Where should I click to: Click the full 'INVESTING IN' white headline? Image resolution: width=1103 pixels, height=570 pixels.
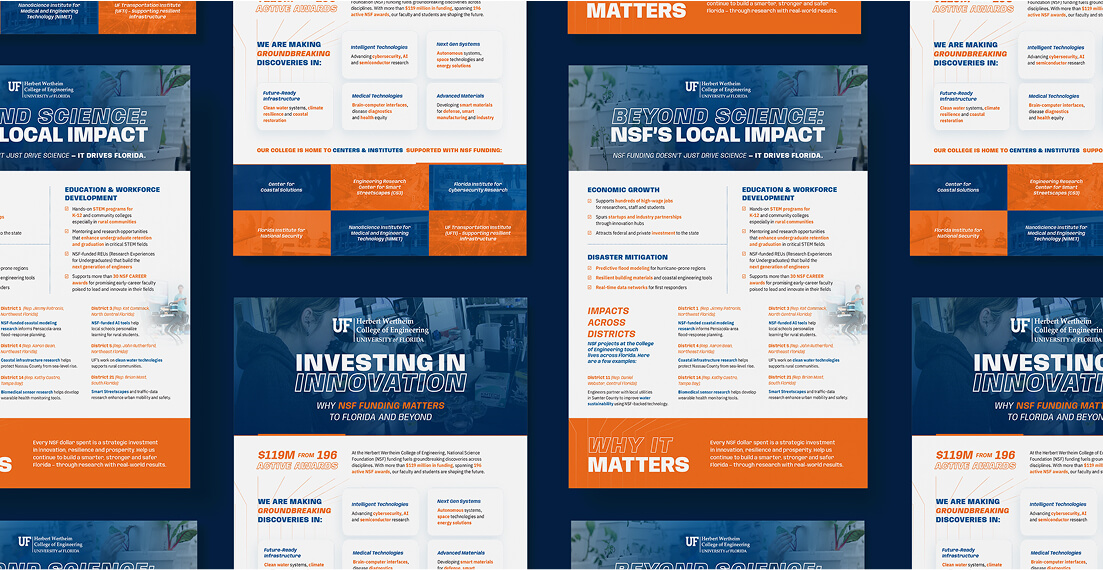381,362
